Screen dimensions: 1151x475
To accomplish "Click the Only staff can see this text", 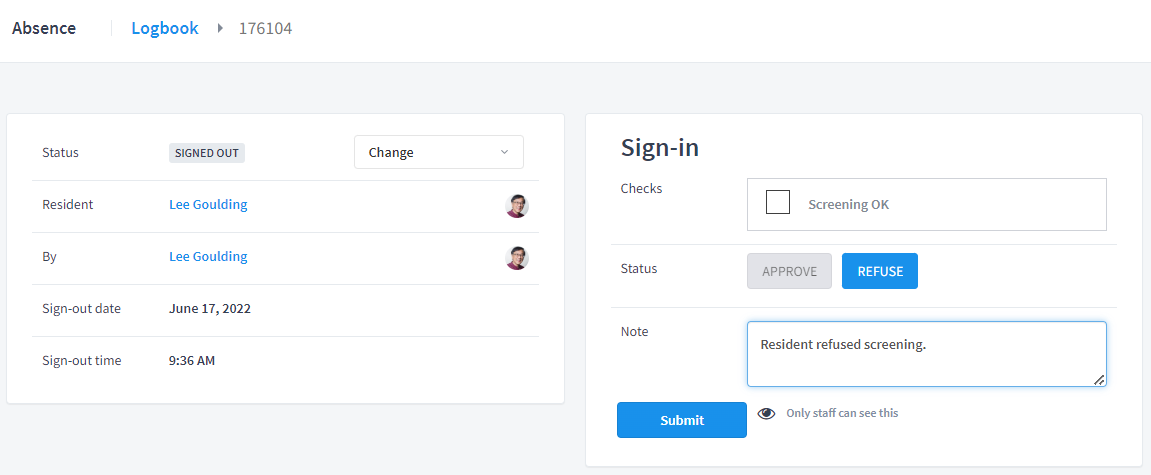I will (x=842, y=413).
